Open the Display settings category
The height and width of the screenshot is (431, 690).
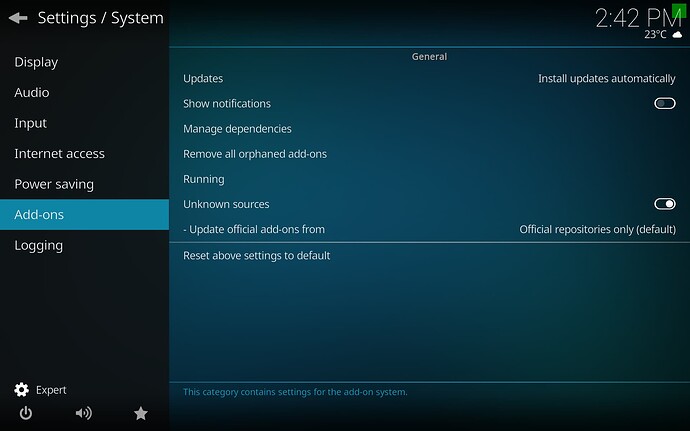click(x=84, y=62)
